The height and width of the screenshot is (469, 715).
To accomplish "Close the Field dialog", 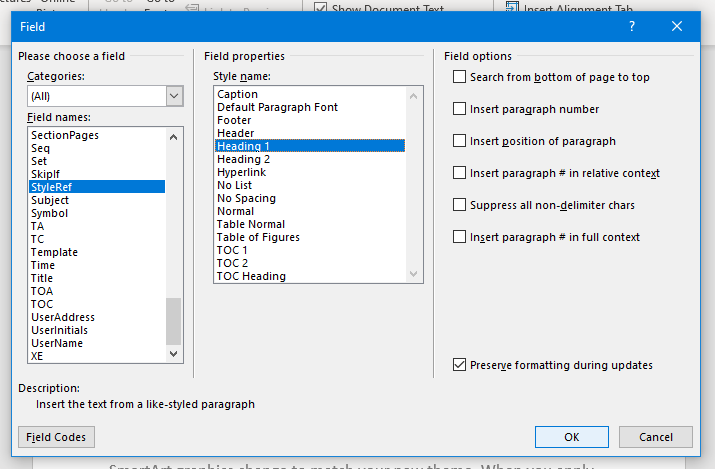I will pyautogui.click(x=679, y=27).
